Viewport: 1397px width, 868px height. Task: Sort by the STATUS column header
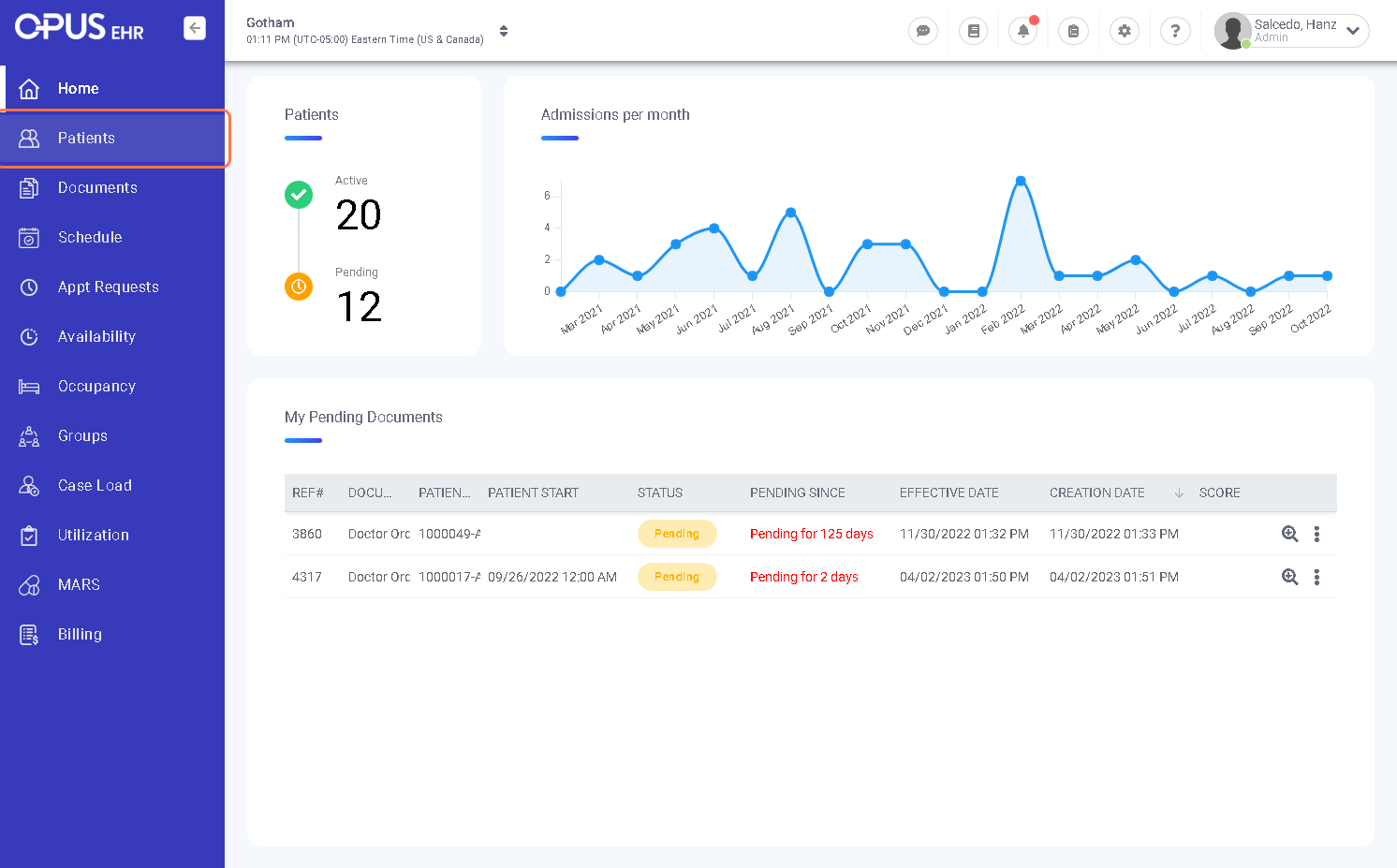point(660,493)
